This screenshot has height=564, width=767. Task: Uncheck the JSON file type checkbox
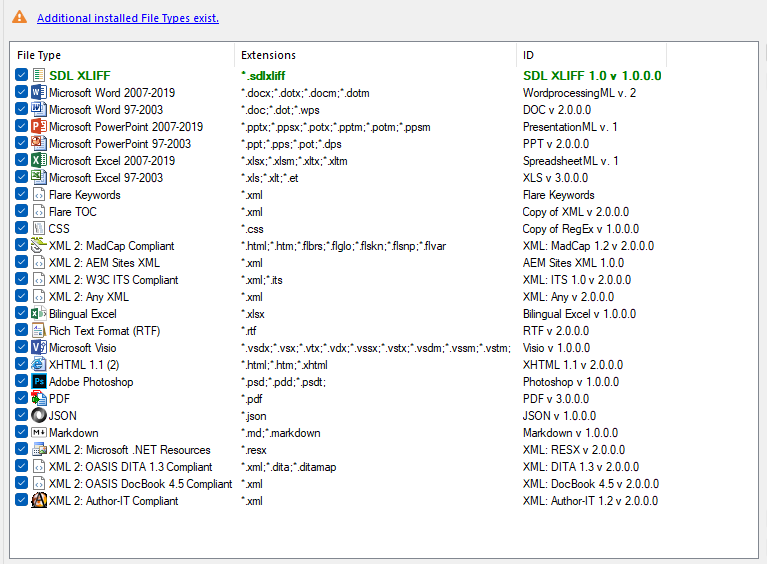(21, 415)
